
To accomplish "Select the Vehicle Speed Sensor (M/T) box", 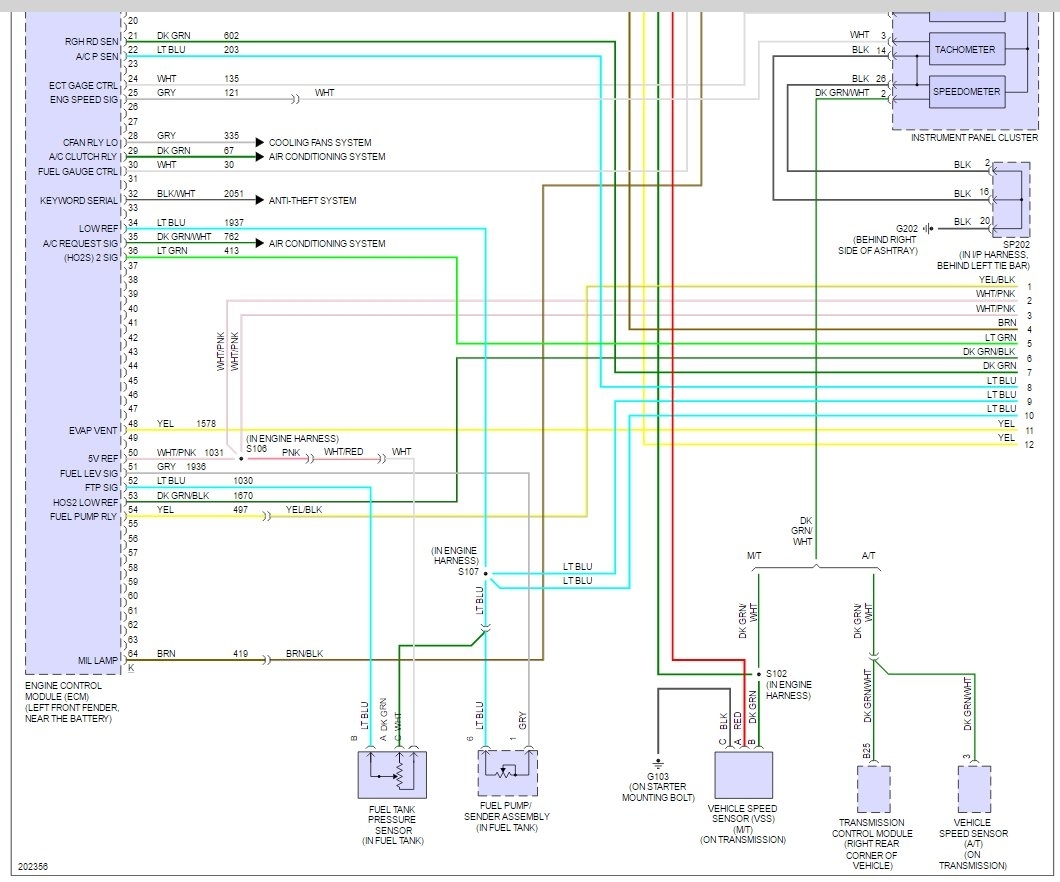I will point(744,775).
